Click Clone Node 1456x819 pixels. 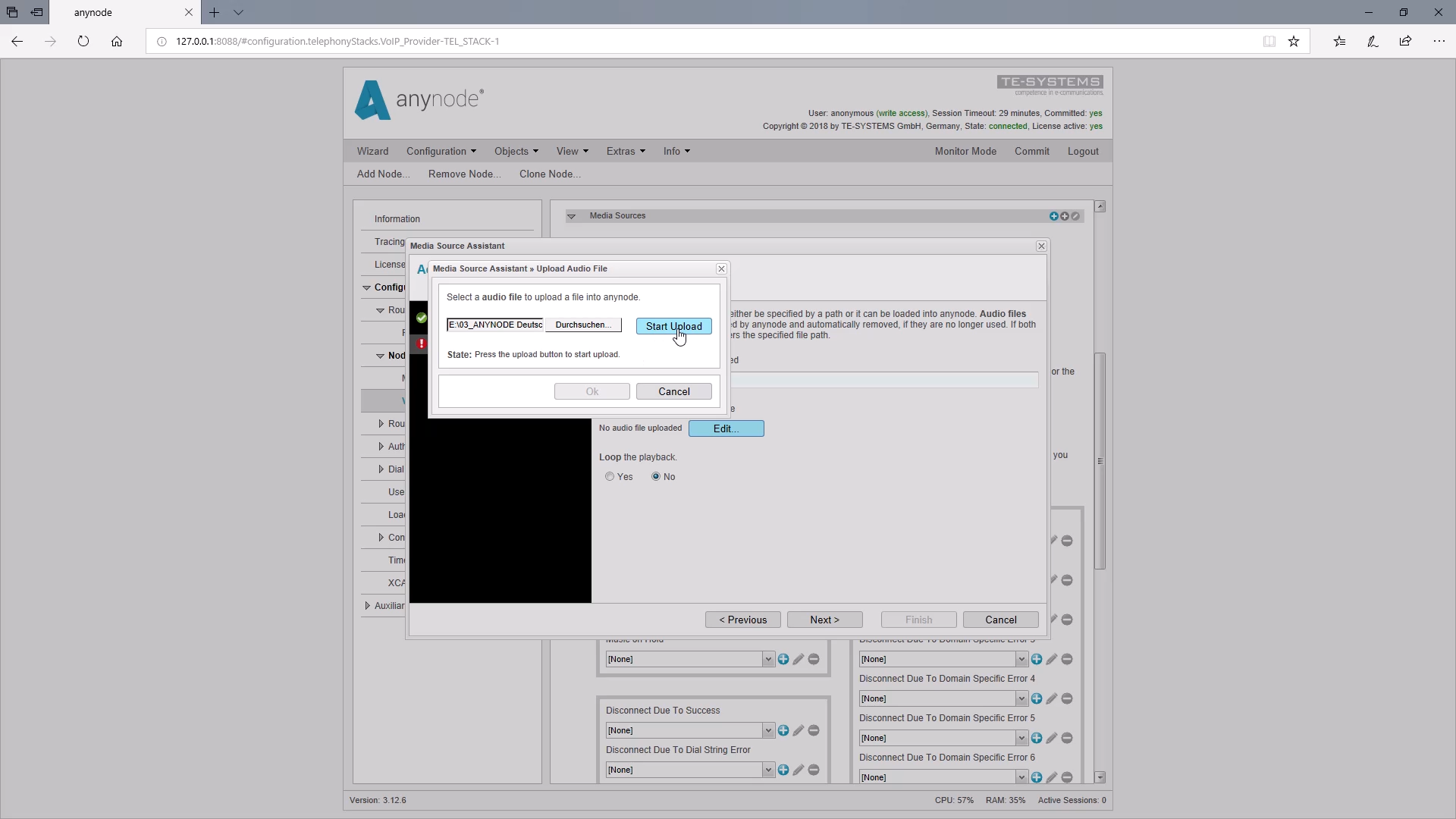(x=550, y=174)
